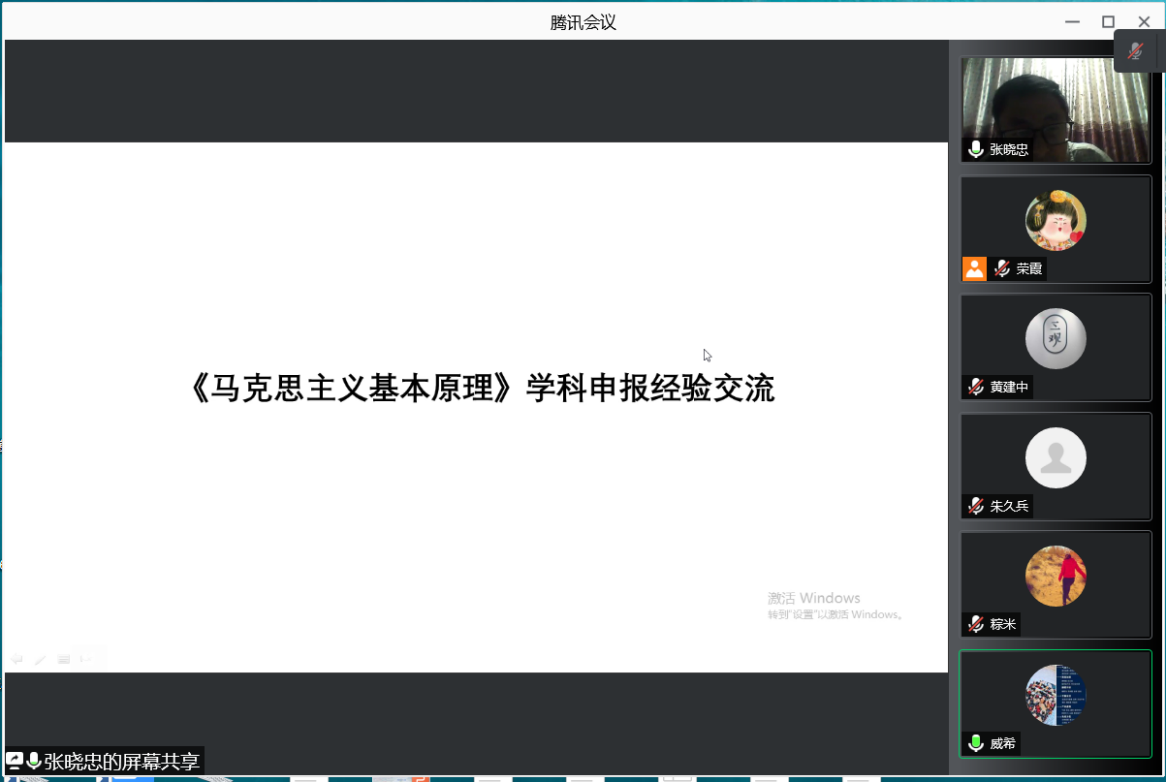This screenshot has height=782, width=1166.
Task: Click the muted microphone icon at top right
Action: [1135, 51]
